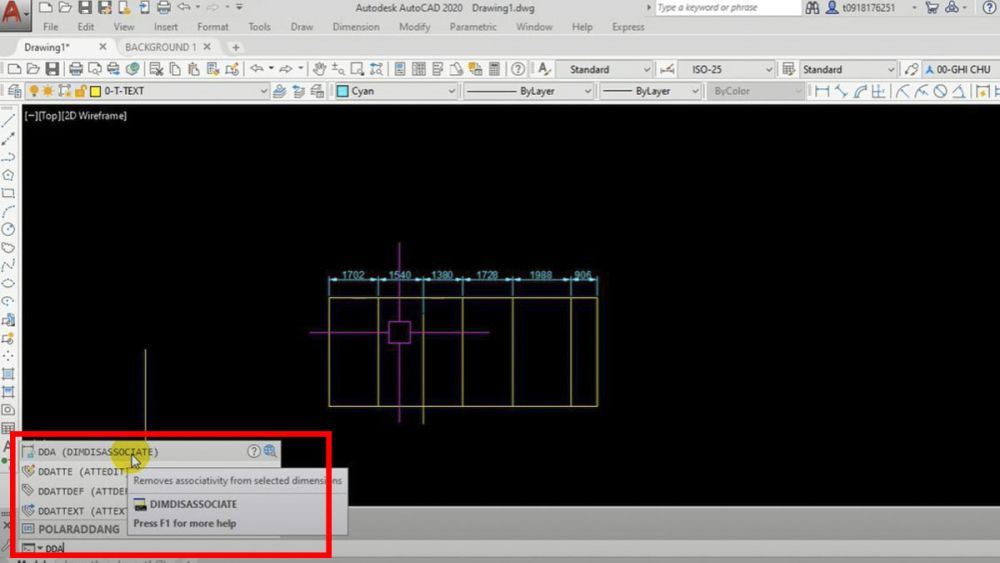This screenshot has height=563, width=1000.
Task: Click Zoom Window icon
Action: pyautogui.click(x=357, y=69)
